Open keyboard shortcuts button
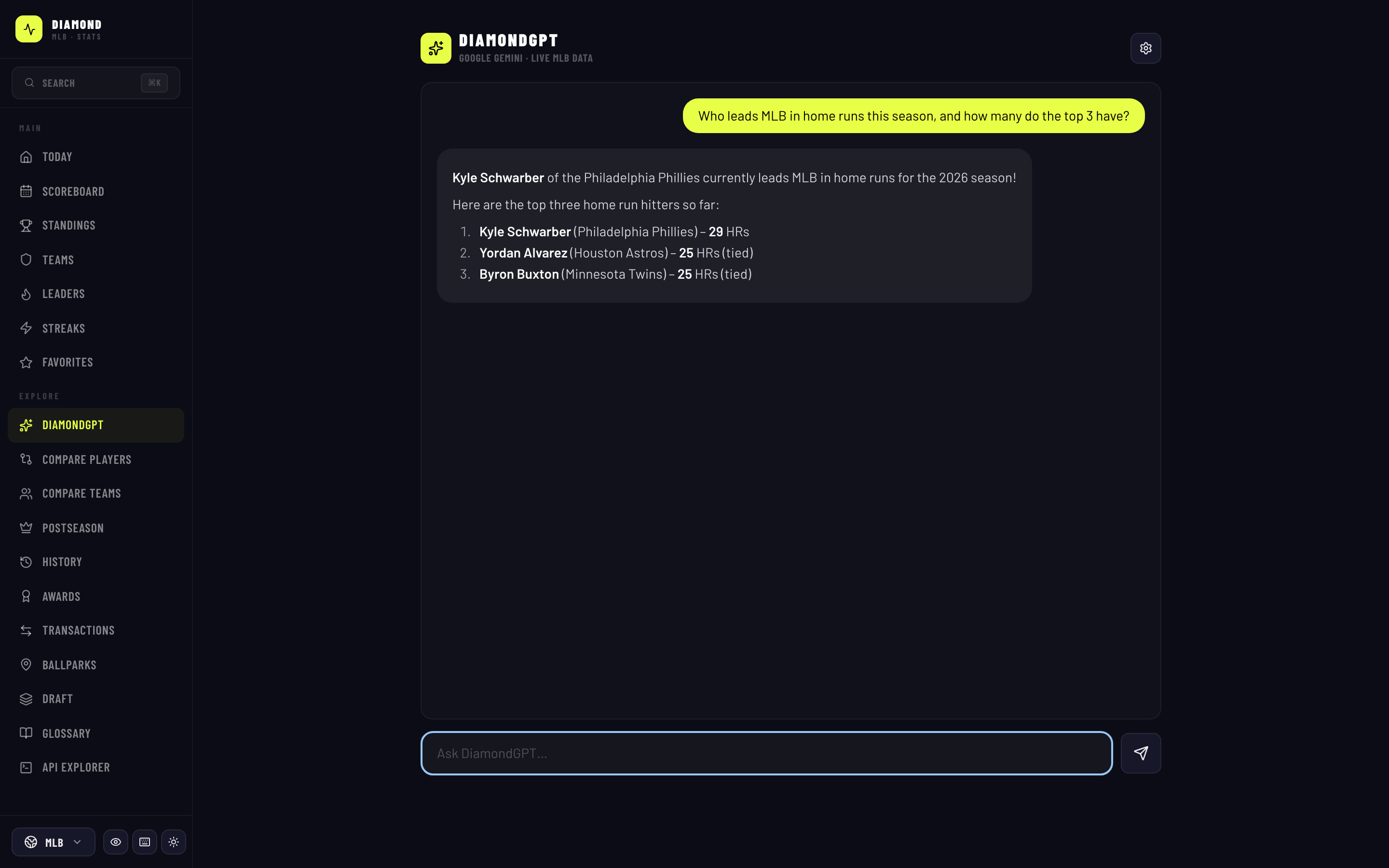The width and height of the screenshot is (1389, 868). (x=145, y=842)
